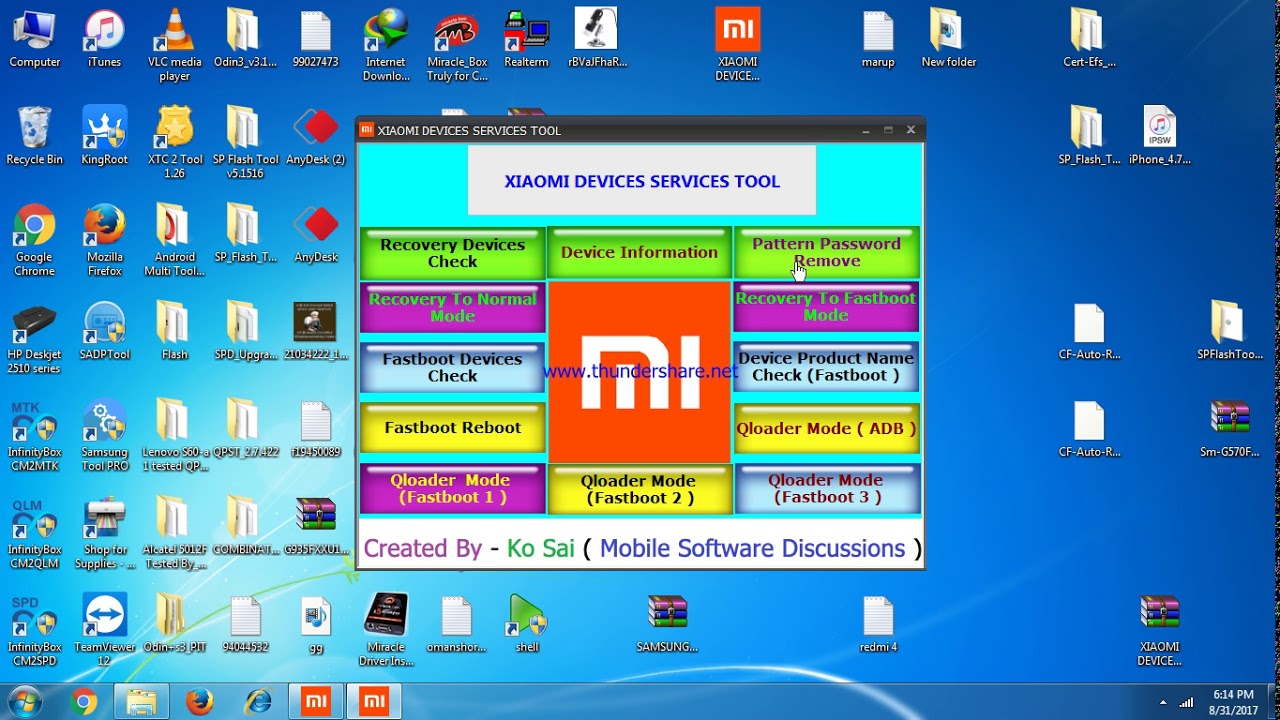
Task: Select the Sm-G570F... archive
Action: click(x=1230, y=429)
